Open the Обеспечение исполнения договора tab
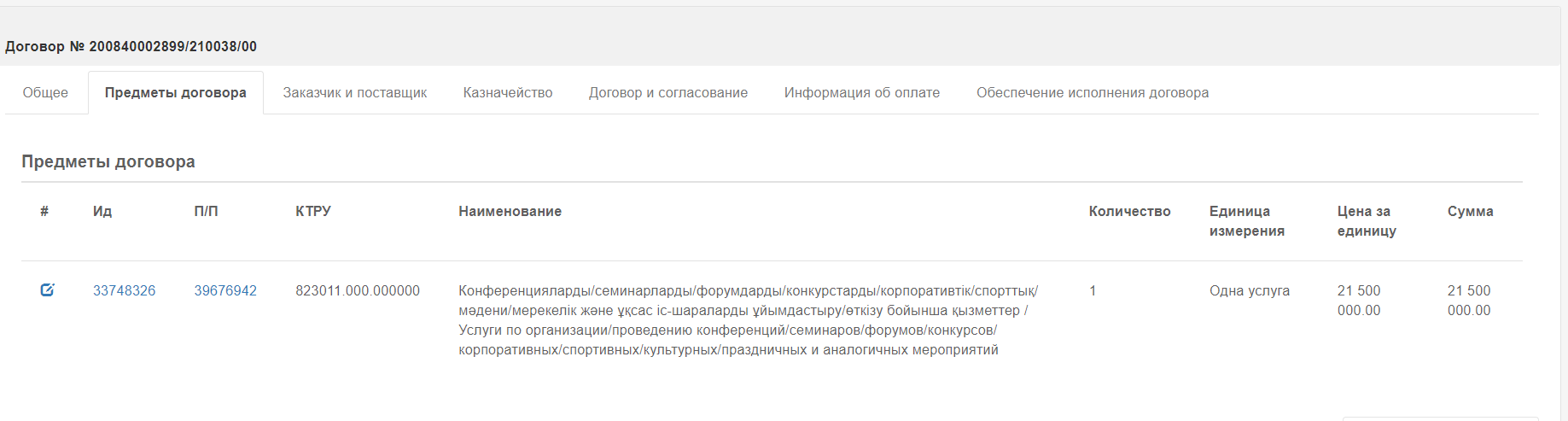The image size is (1568, 421). point(1093,92)
